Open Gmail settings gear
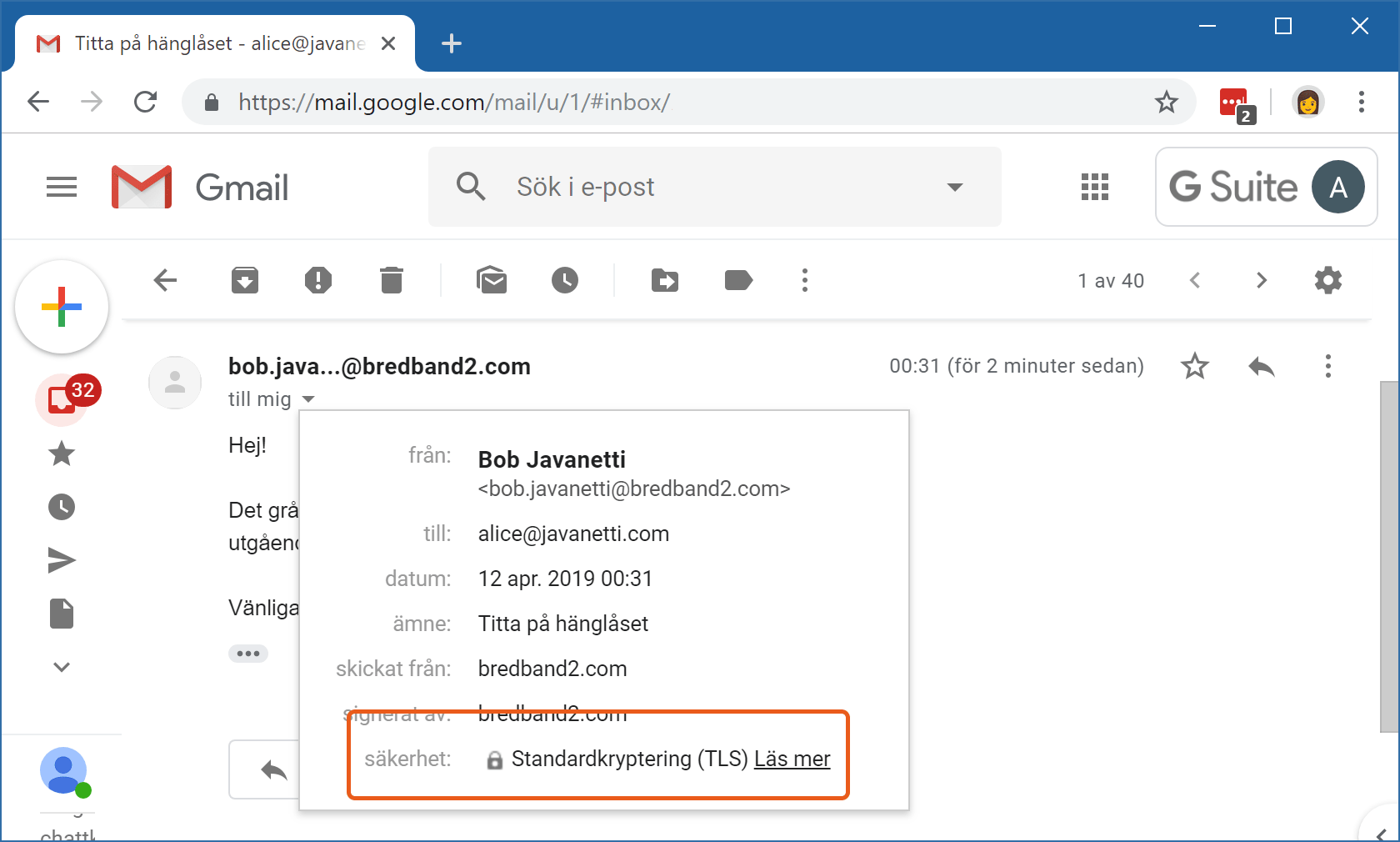 pos(1328,280)
